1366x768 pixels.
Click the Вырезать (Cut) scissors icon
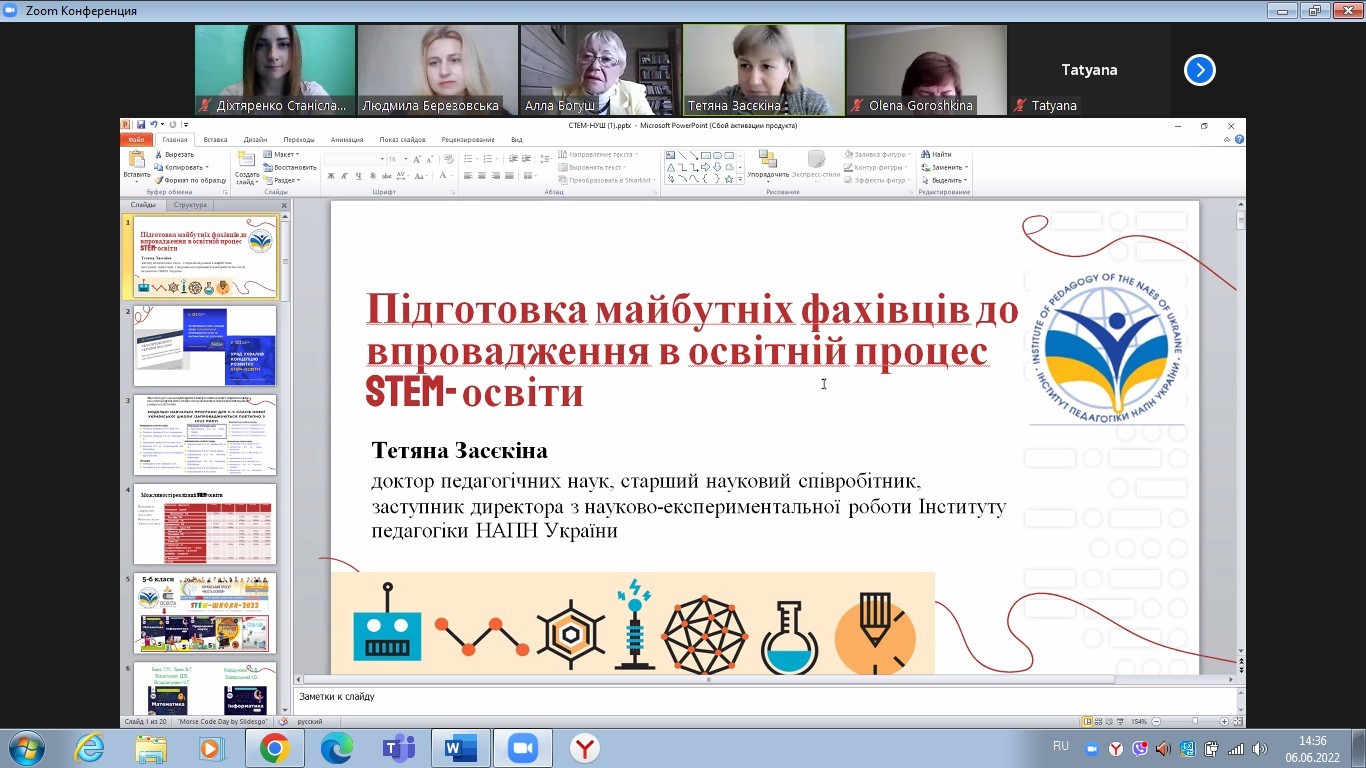tap(159, 155)
